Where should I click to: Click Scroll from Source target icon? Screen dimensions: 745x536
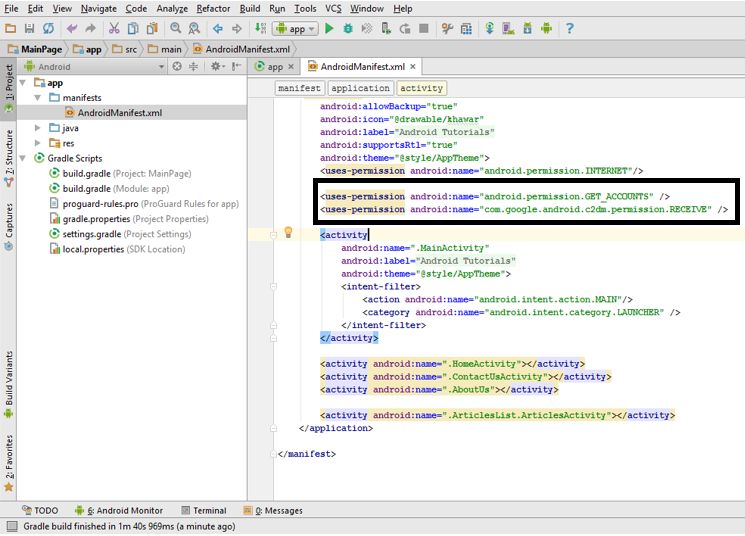coord(177,67)
